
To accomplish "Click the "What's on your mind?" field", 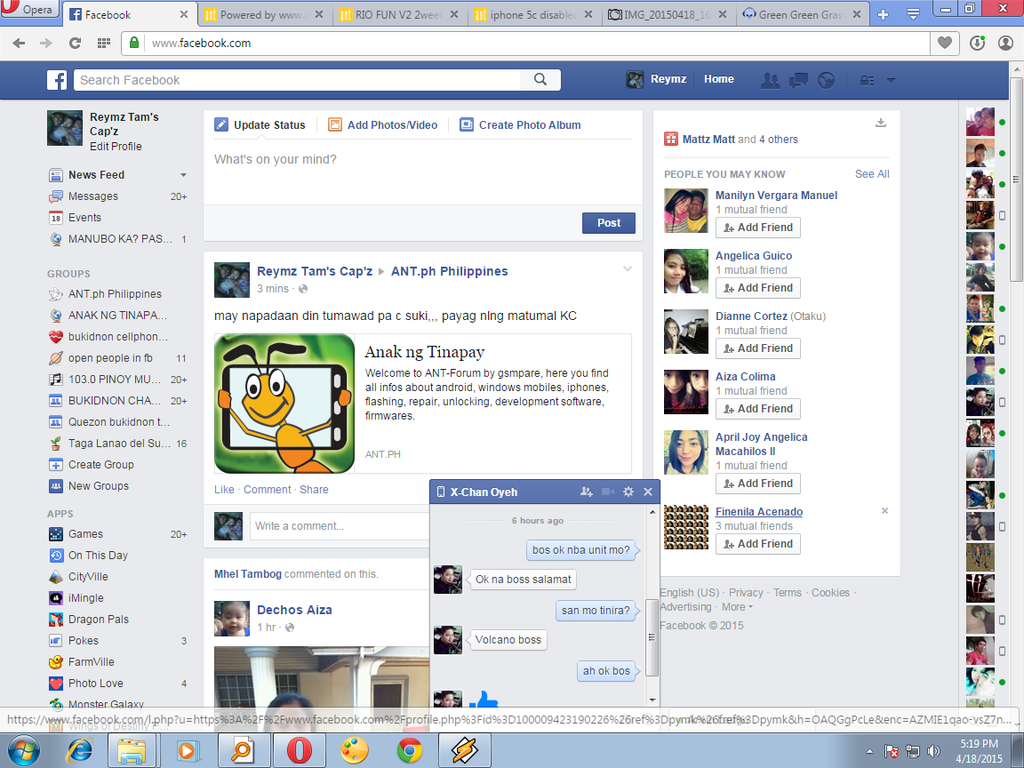I will 422,160.
